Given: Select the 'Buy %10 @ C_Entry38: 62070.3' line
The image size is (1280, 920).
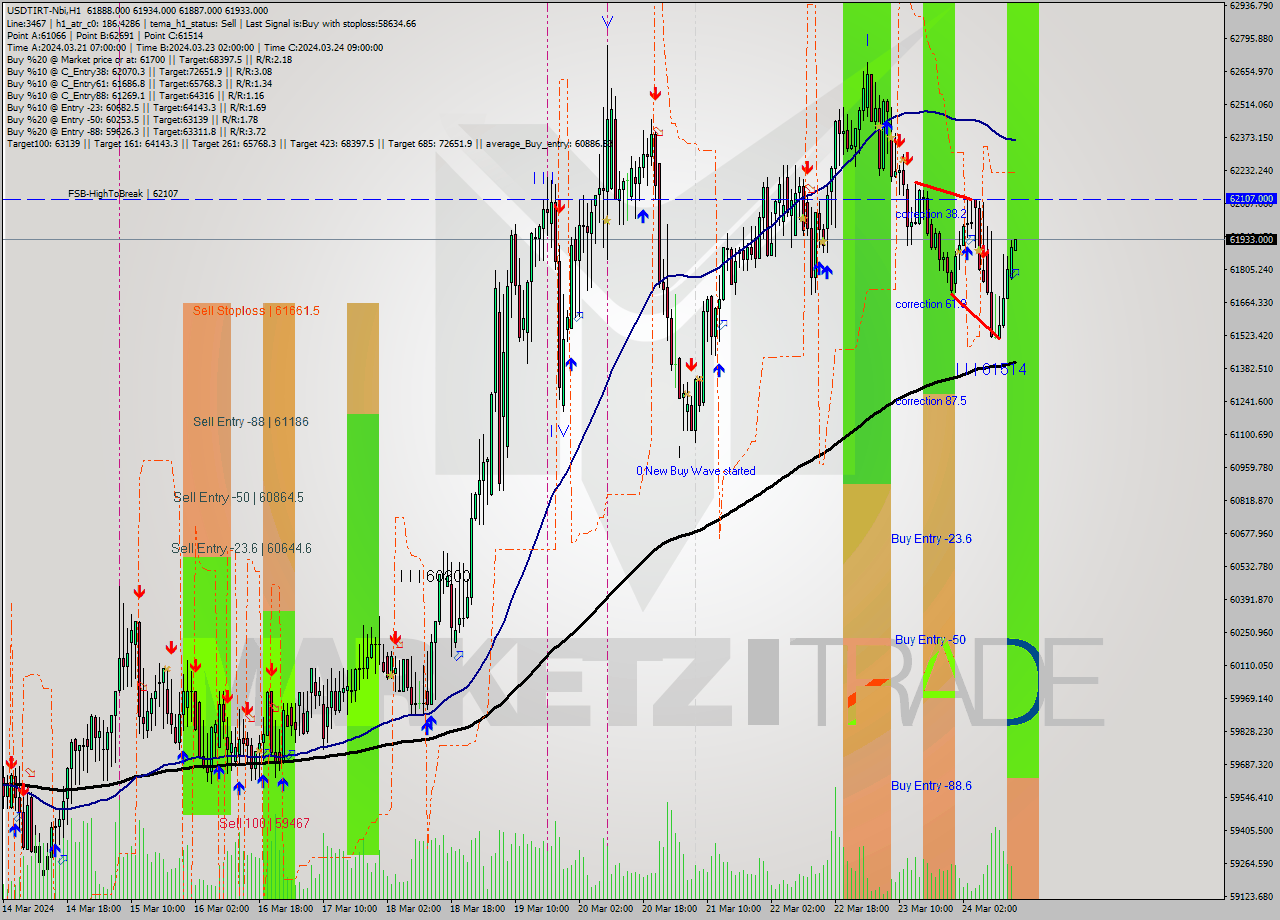Looking at the screenshot, I should 139,71.
